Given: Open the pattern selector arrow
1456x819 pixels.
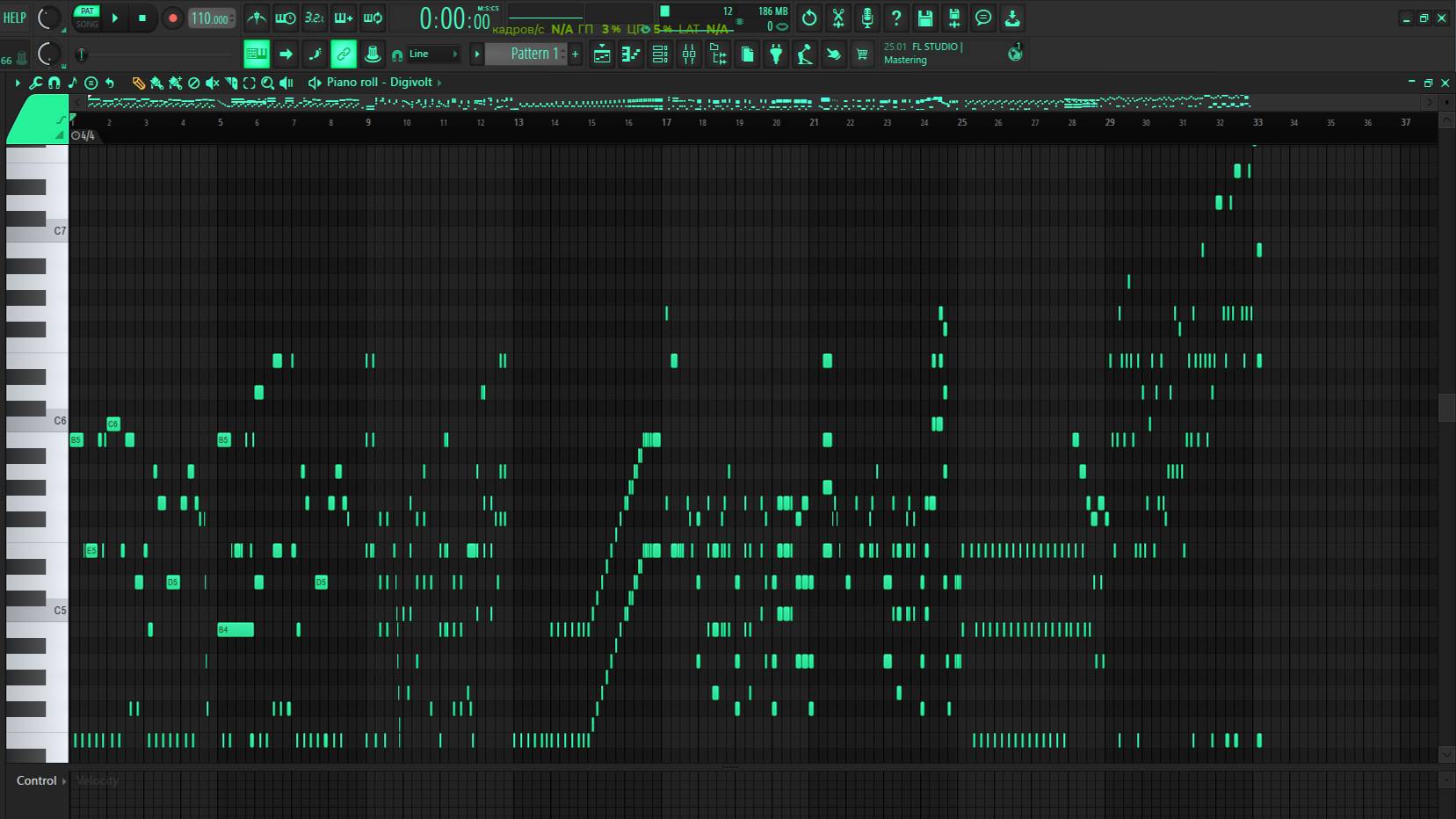Looking at the screenshot, I should tap(477, 54).
